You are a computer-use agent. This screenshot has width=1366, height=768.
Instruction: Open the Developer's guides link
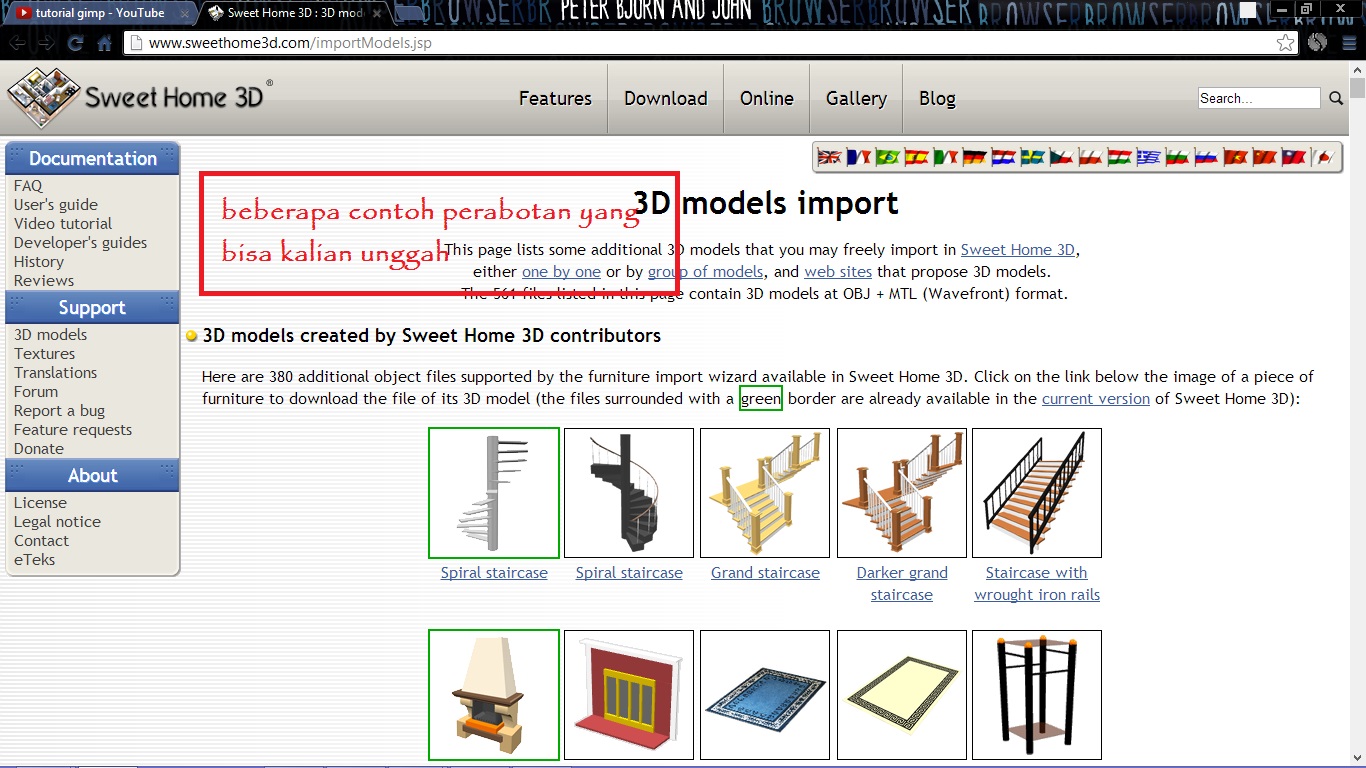point(80,242)
